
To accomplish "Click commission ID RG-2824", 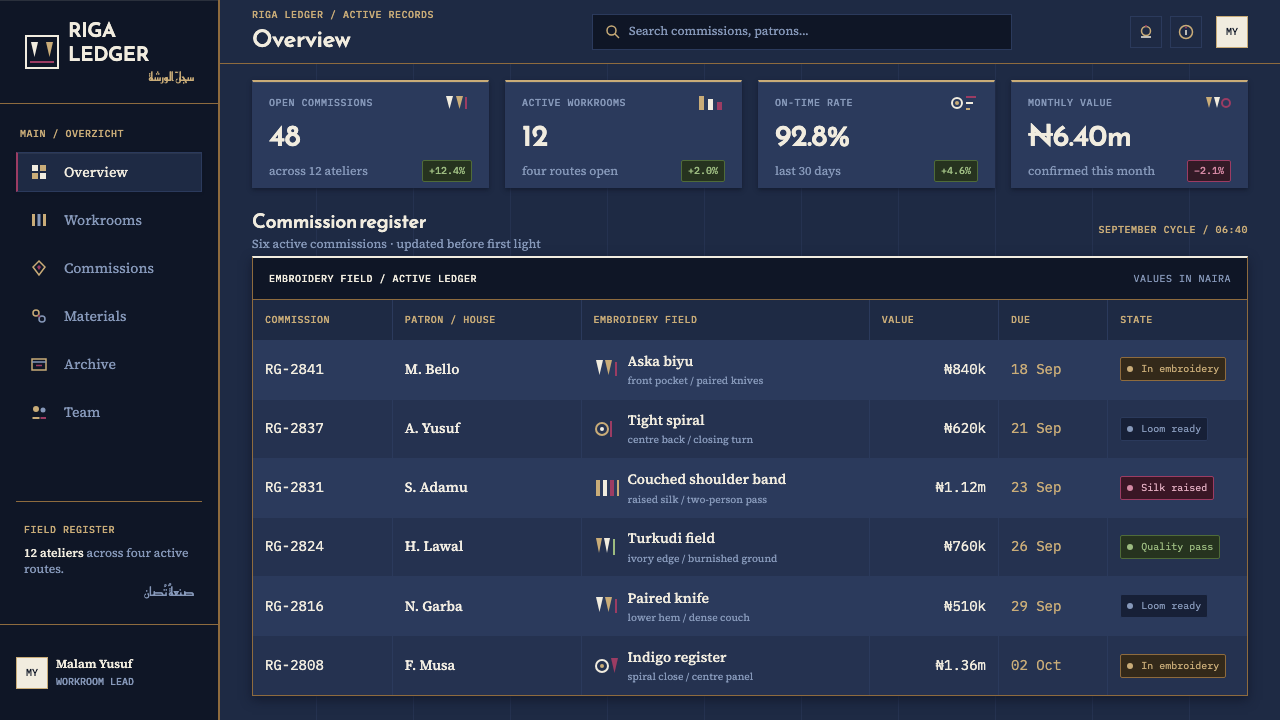I will coord(294,547).
